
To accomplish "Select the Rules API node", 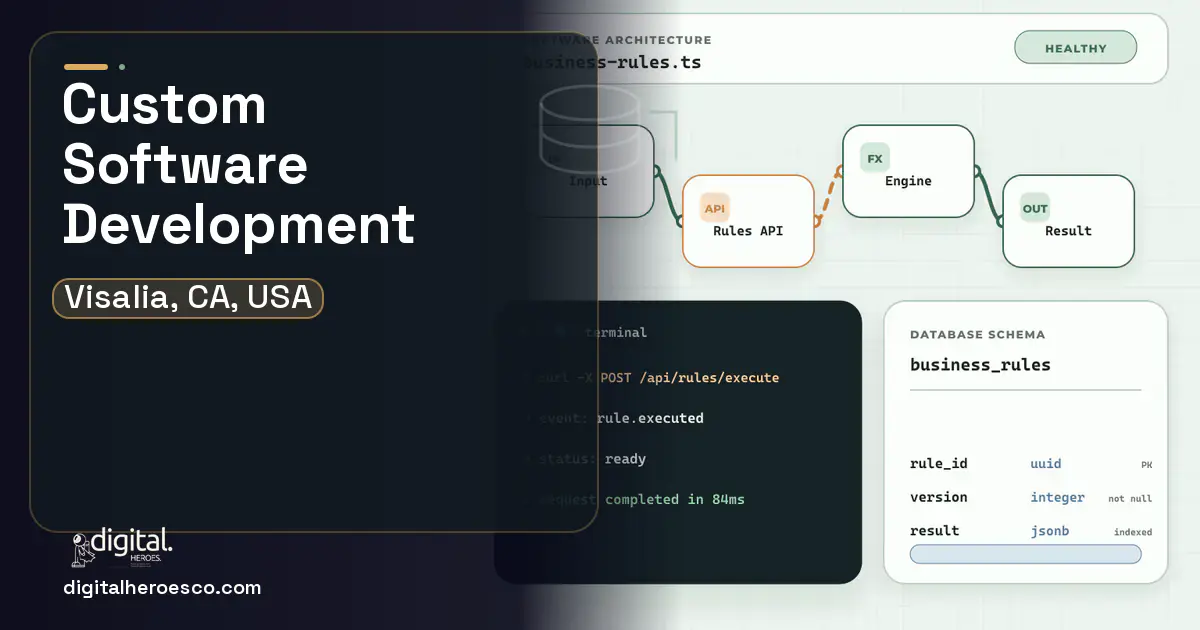I will (748, 221).
